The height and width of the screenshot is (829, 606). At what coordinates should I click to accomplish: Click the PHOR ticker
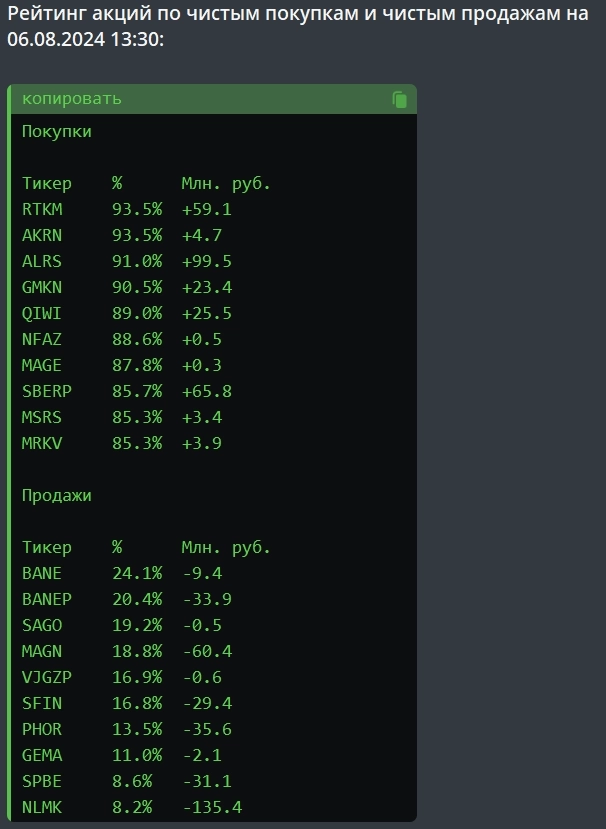42,730
